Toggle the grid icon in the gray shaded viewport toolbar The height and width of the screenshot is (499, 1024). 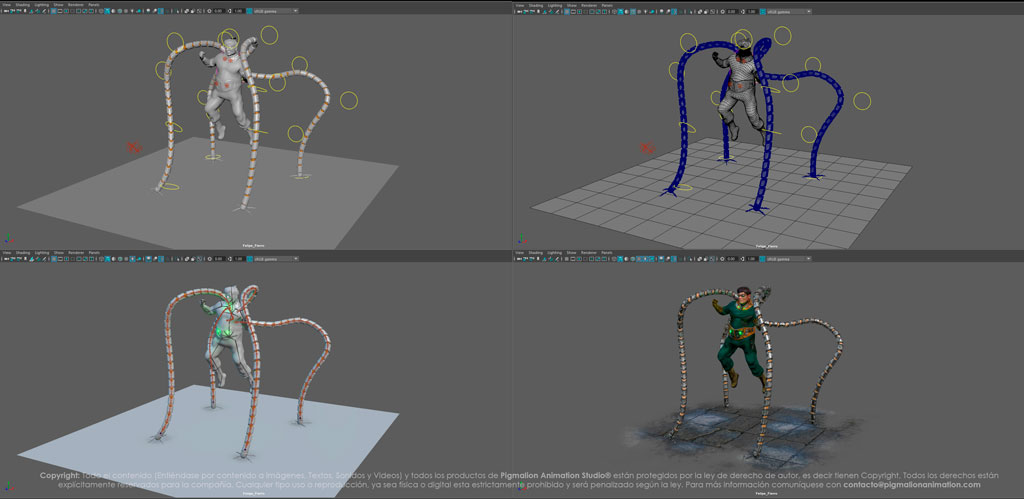[x=54, y=11]
